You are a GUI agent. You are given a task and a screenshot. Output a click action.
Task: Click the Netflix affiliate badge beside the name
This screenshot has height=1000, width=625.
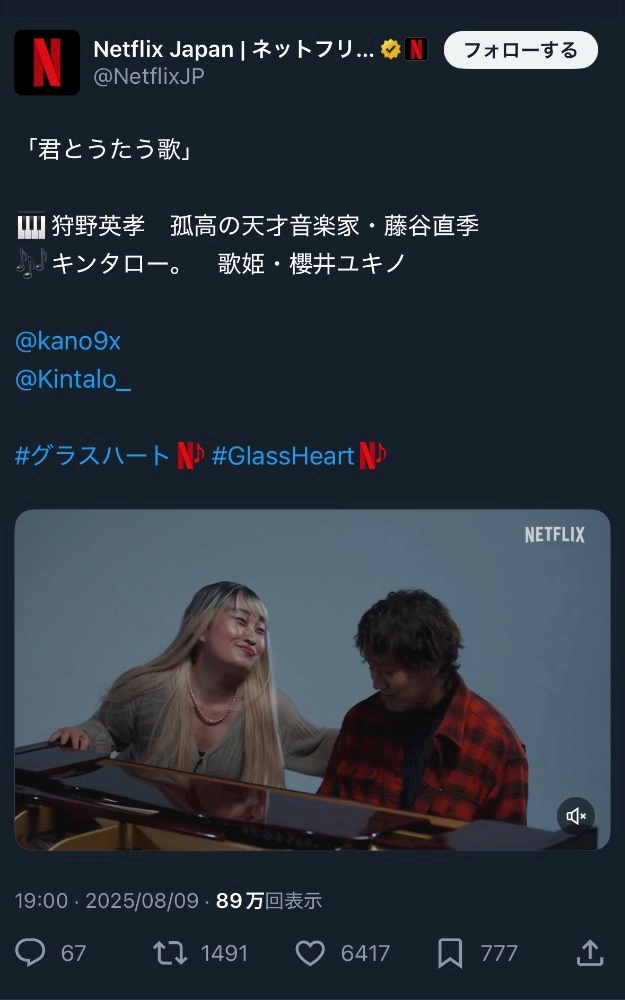[416, 49]
